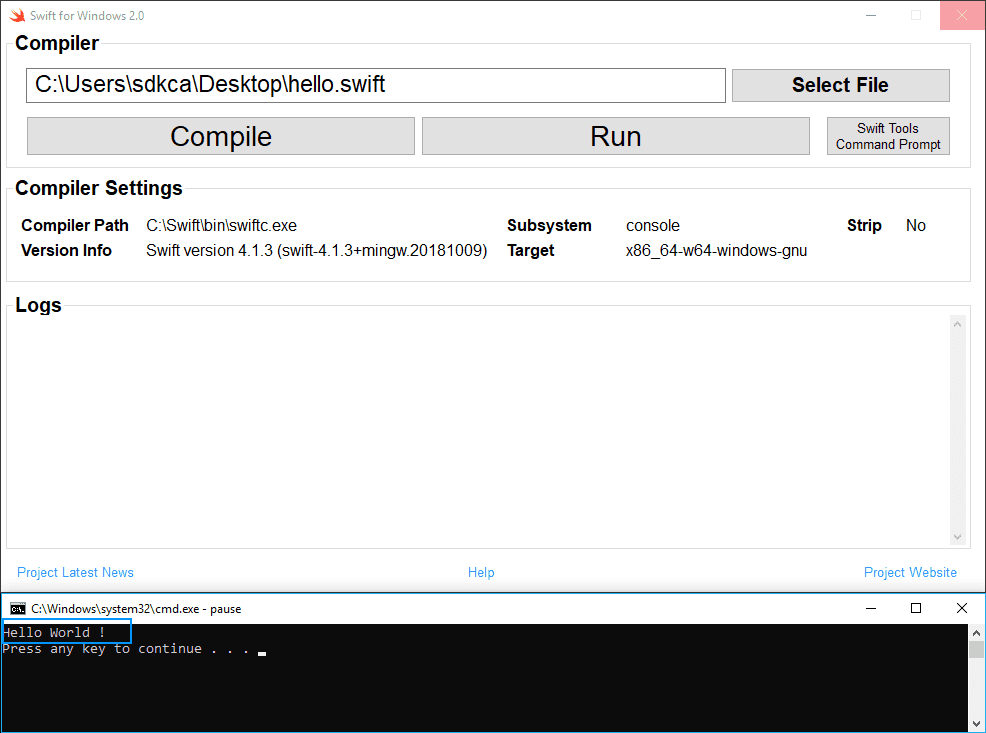Click the hello.swift file path field

(x=375, y=85)
